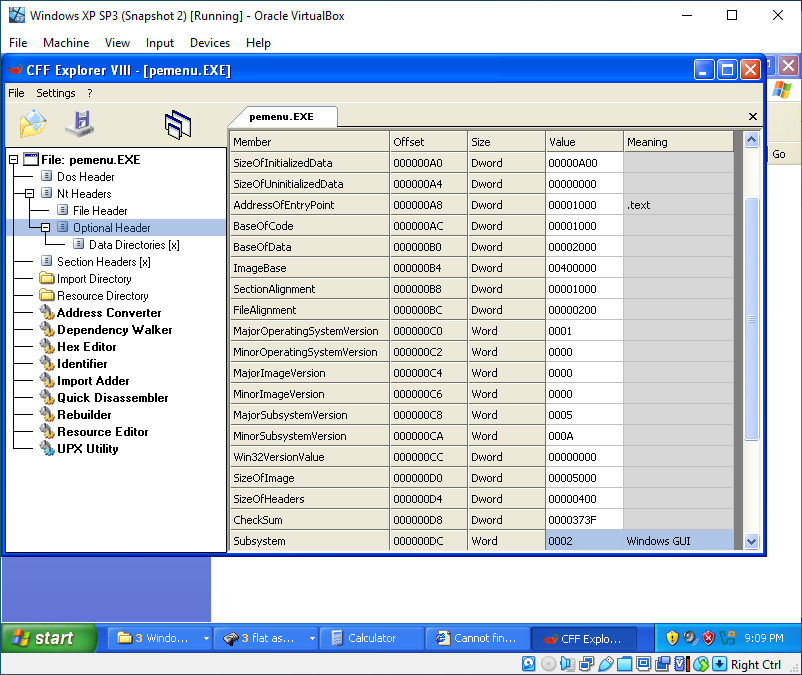This screenshot has width=802, height=675.
Task: Click the Go button in background window
Action: coord(779,154)
